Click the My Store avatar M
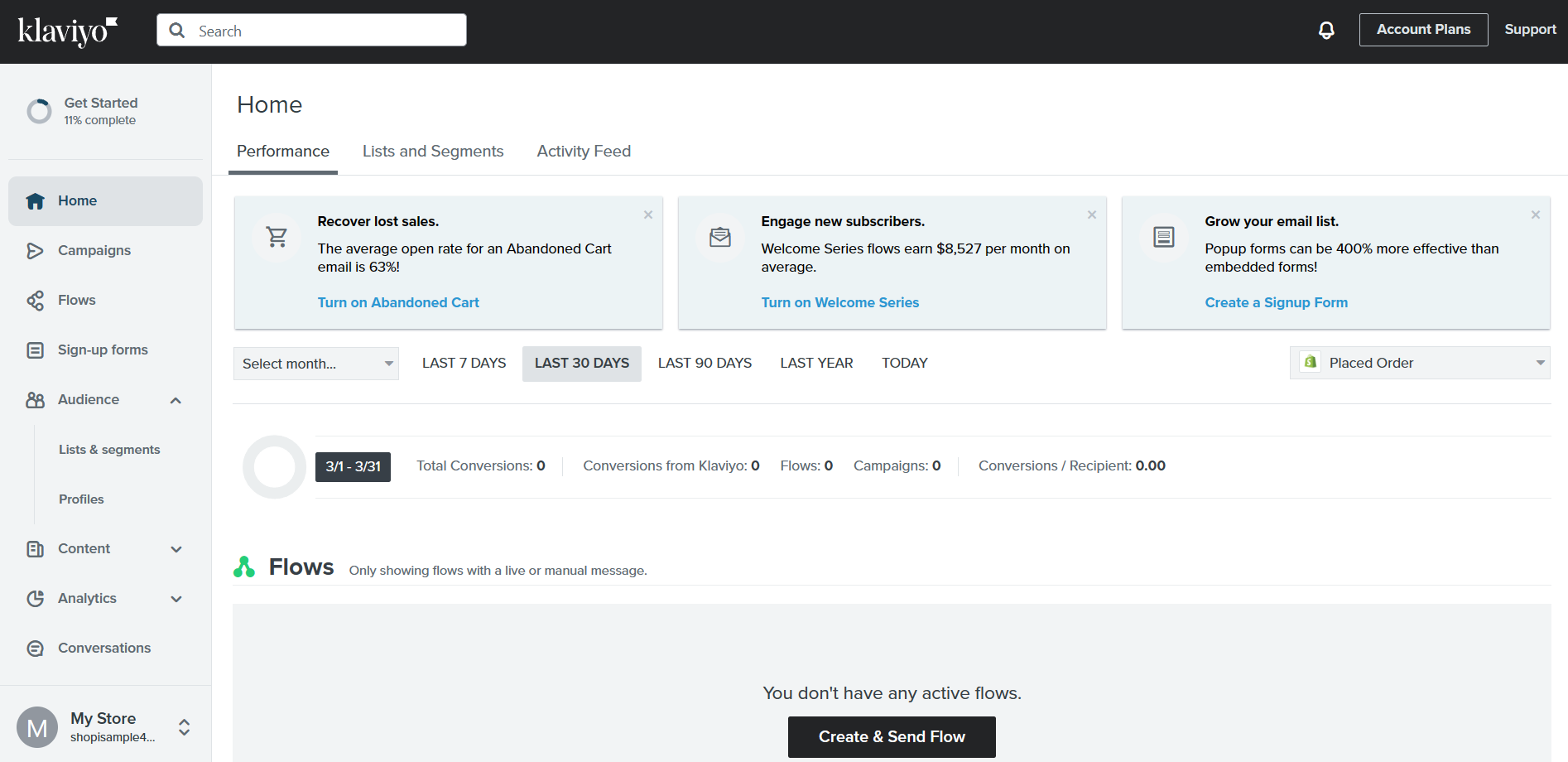The image size is (1568, 762). tap(37, 727)
